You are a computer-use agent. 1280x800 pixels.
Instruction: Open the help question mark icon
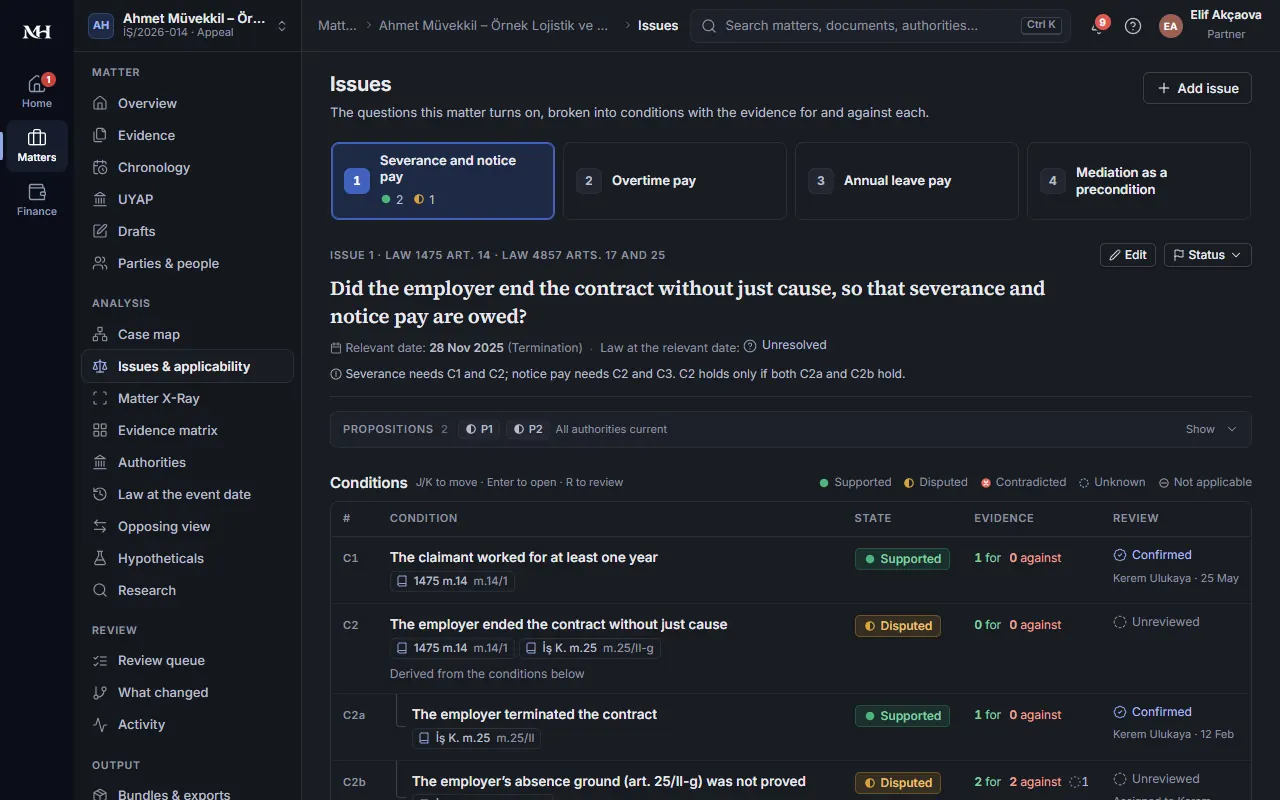pyautogui.click(x=1133, y=26)
